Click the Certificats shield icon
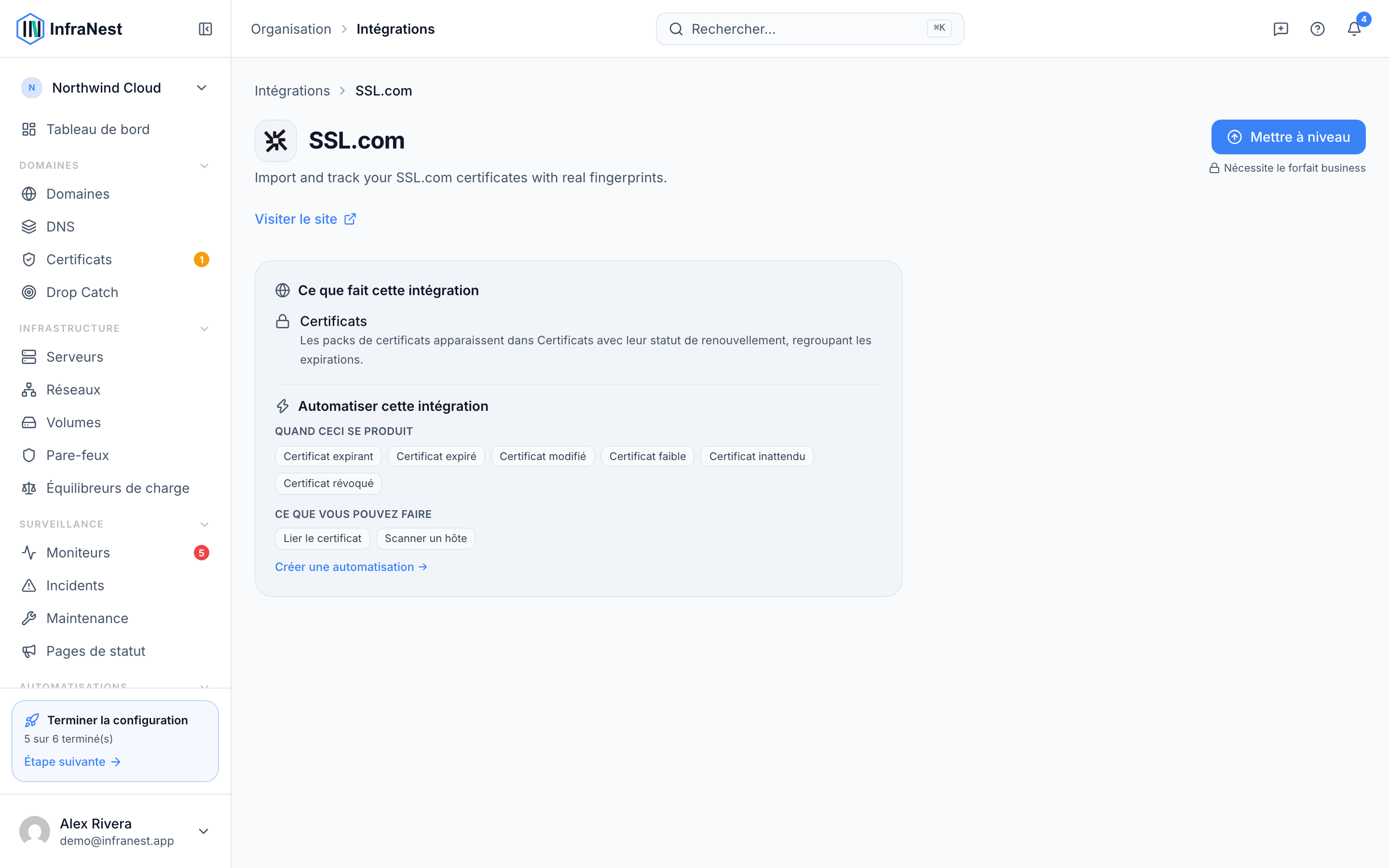Viewport: 1389px width, 868px height. (29, 259)
